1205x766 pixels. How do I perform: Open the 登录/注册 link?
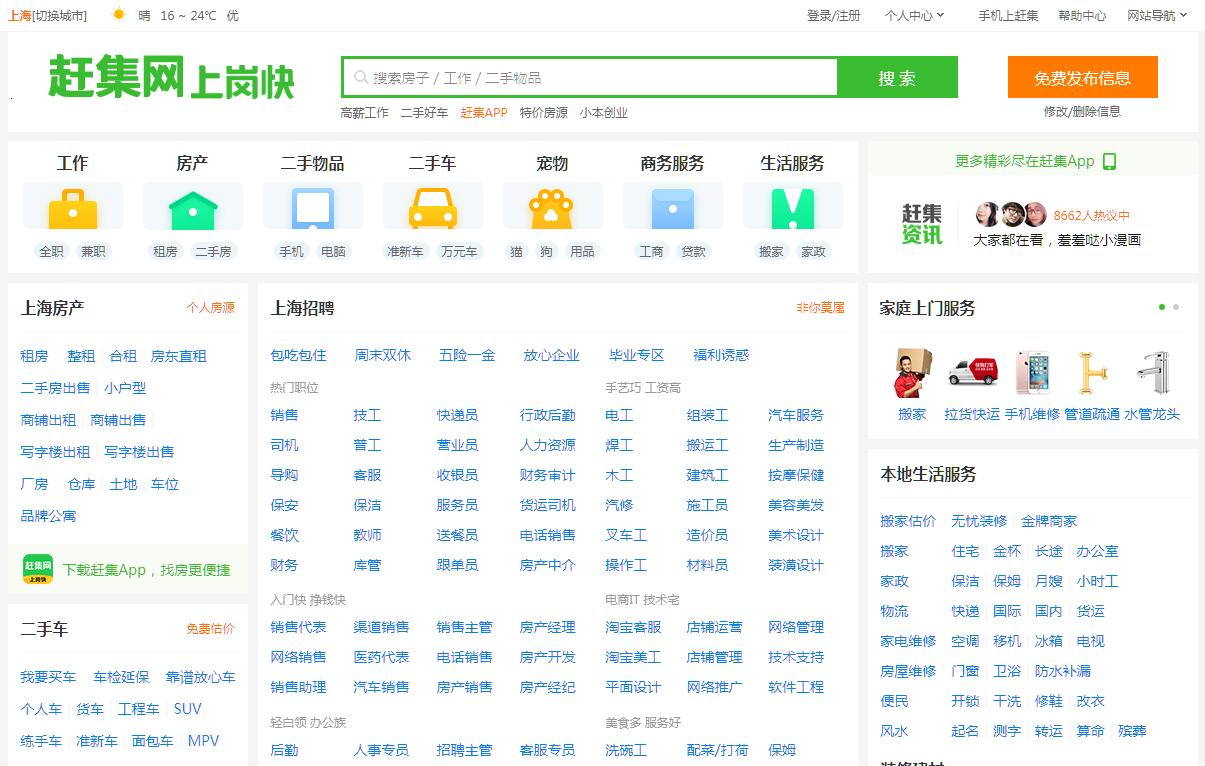[x=833, y=16]
